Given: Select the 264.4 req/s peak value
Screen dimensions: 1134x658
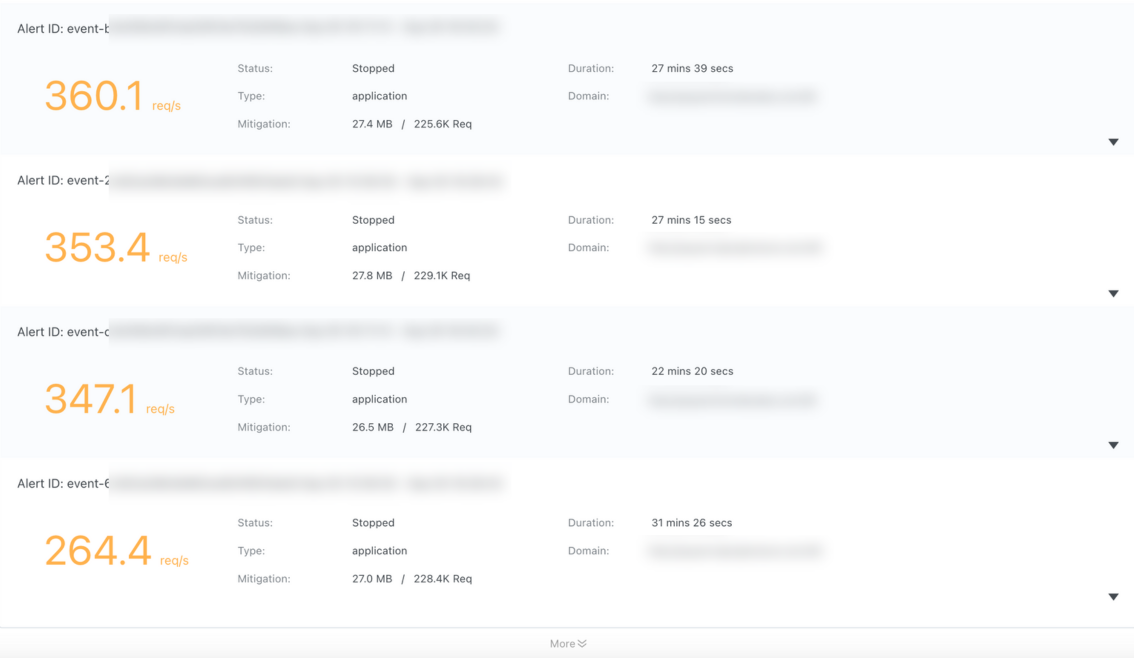Looking at the screenshot, I should tap(116, 551).
